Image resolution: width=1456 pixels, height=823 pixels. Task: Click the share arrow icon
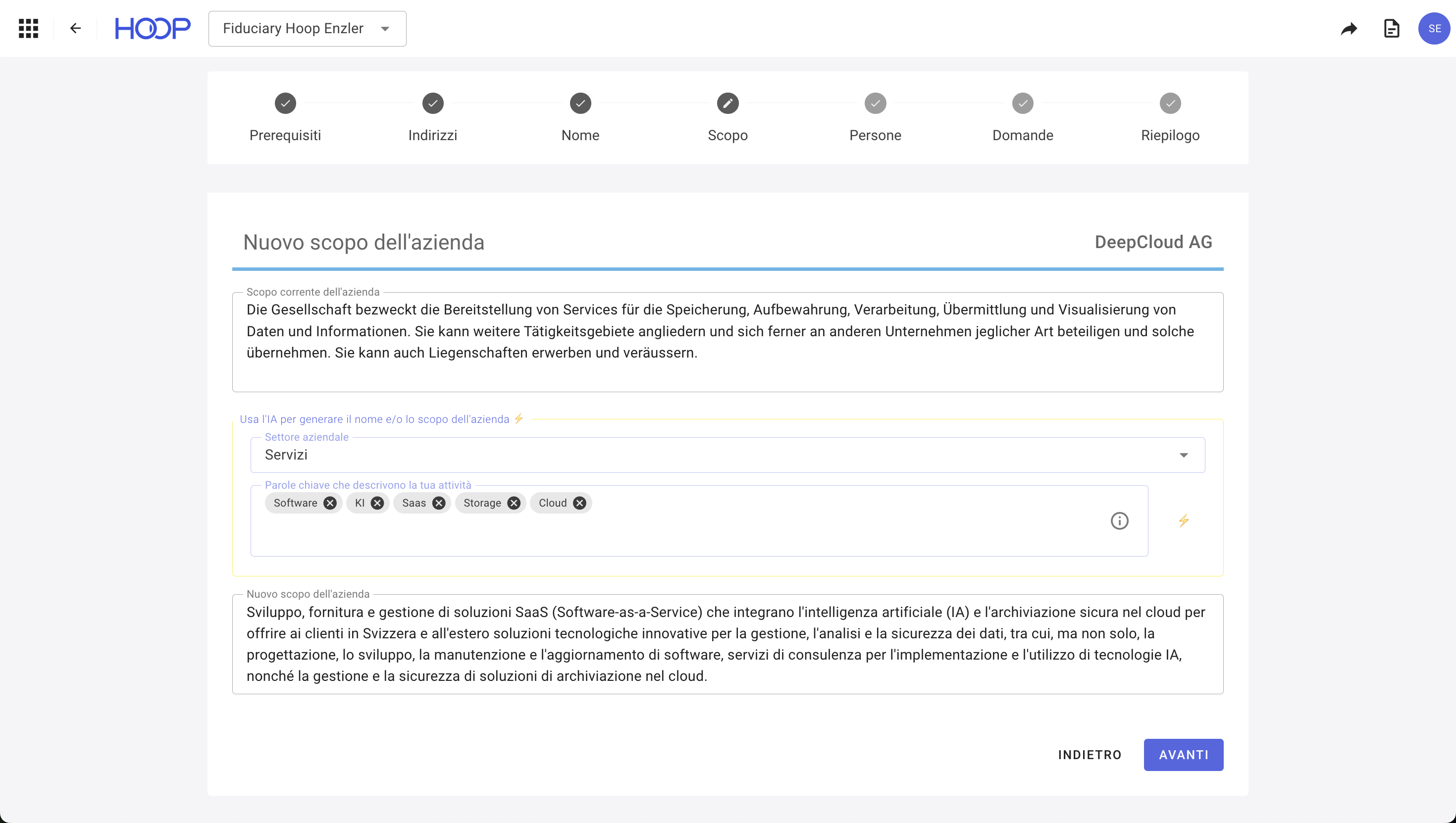click(1349, 28)
